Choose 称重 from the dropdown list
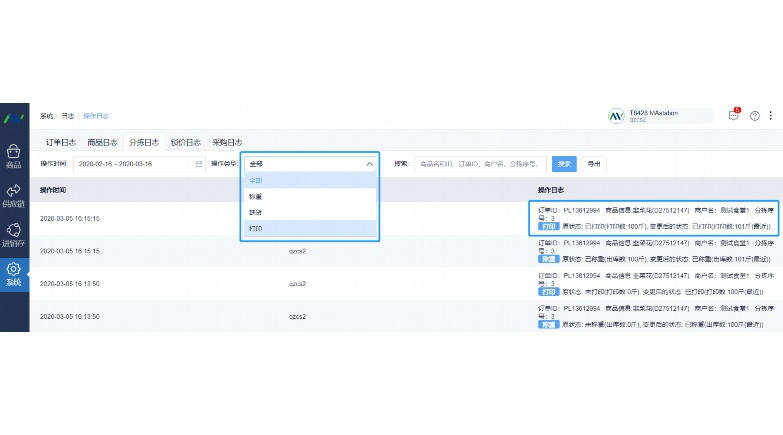Screen dimensions: 783x435 click(x=310, y=196)
